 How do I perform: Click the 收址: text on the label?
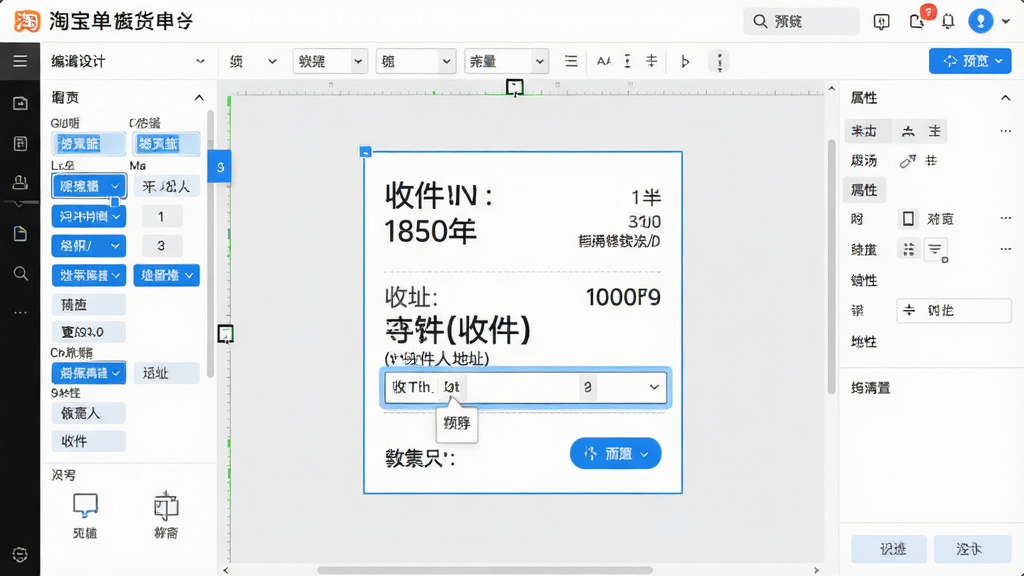(x=411, y=297)
